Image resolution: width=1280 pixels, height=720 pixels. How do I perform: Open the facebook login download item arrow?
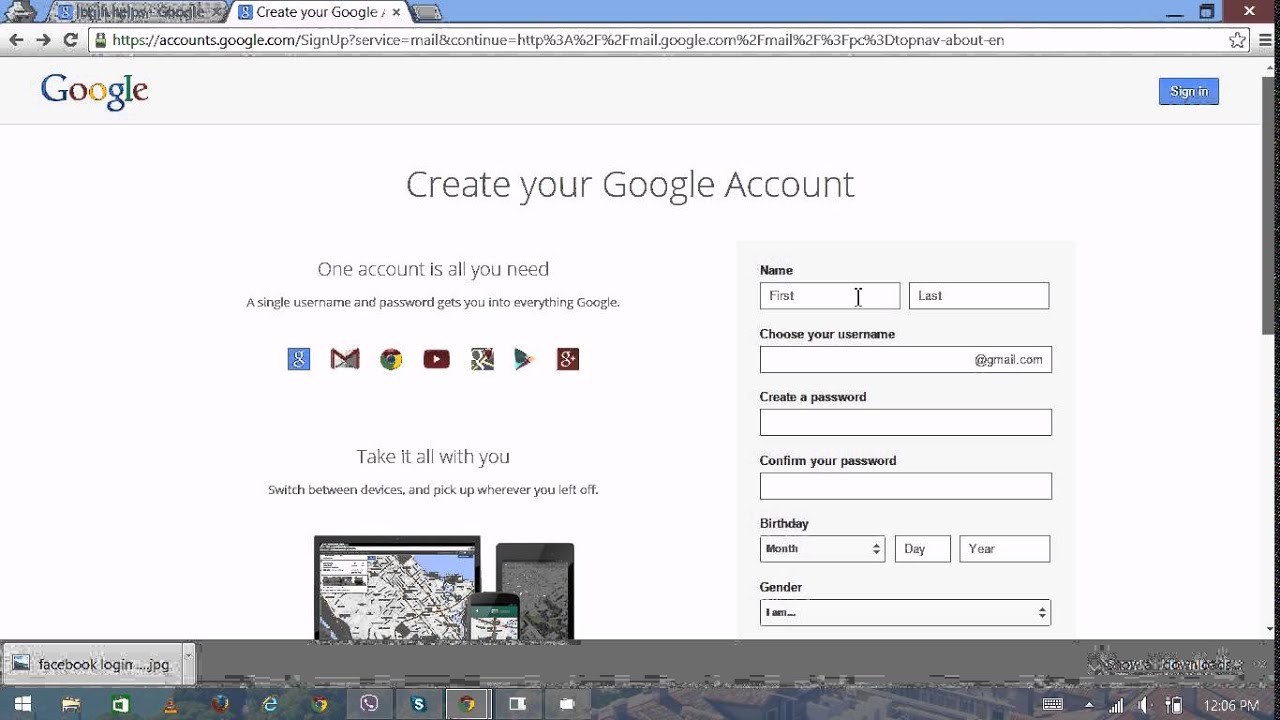(188, 664)
